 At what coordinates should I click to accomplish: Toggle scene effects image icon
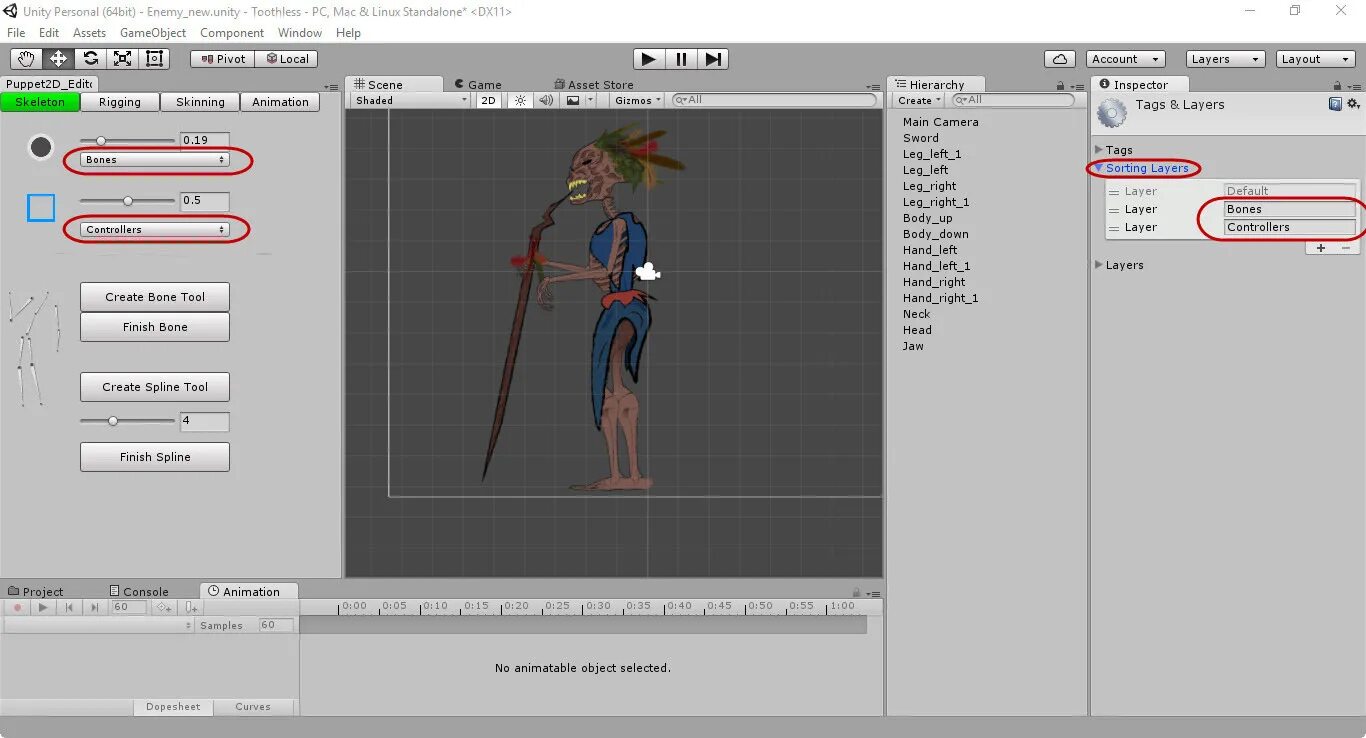(x=573, y=100)
